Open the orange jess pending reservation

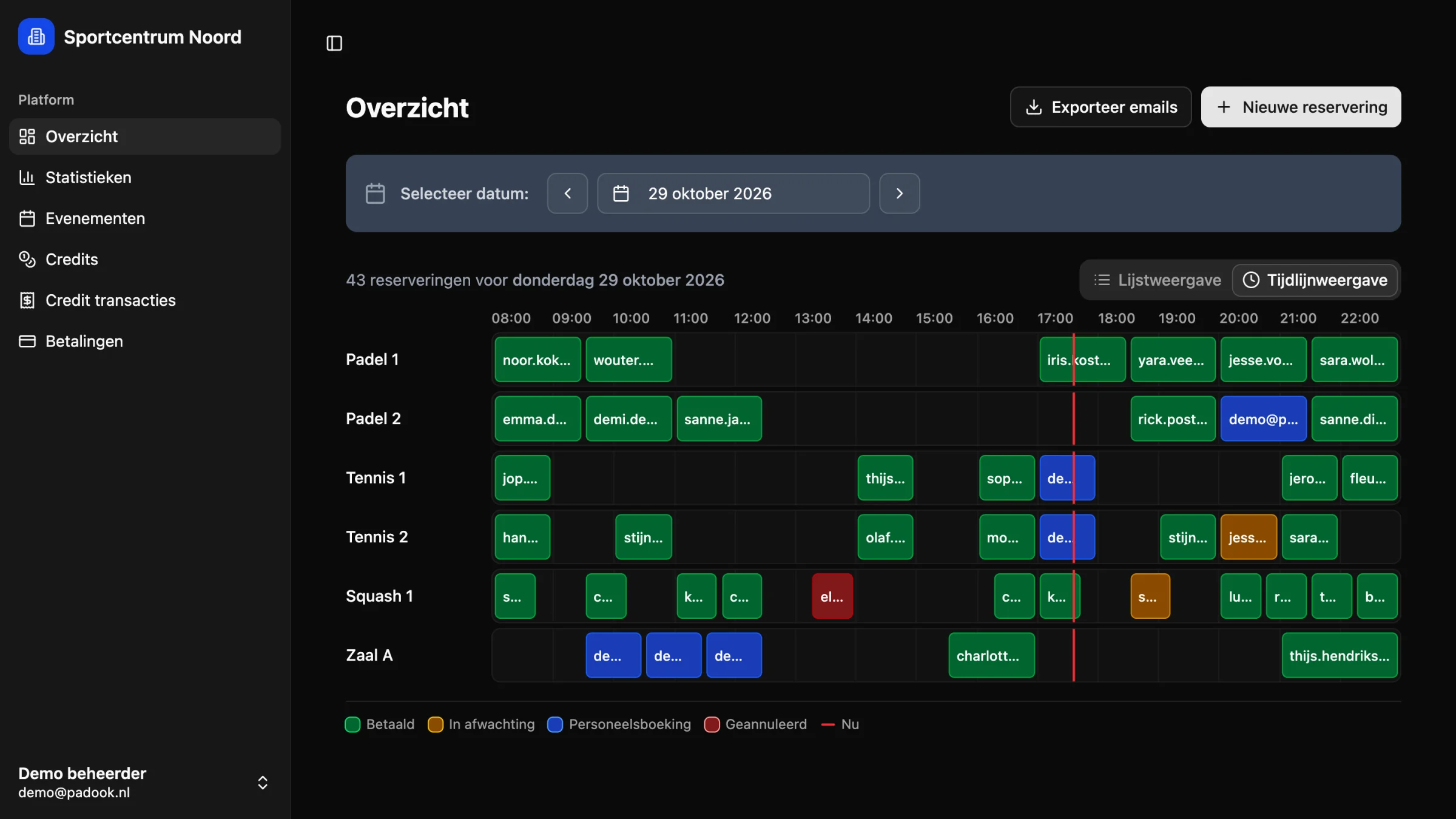pos(1249,537)
